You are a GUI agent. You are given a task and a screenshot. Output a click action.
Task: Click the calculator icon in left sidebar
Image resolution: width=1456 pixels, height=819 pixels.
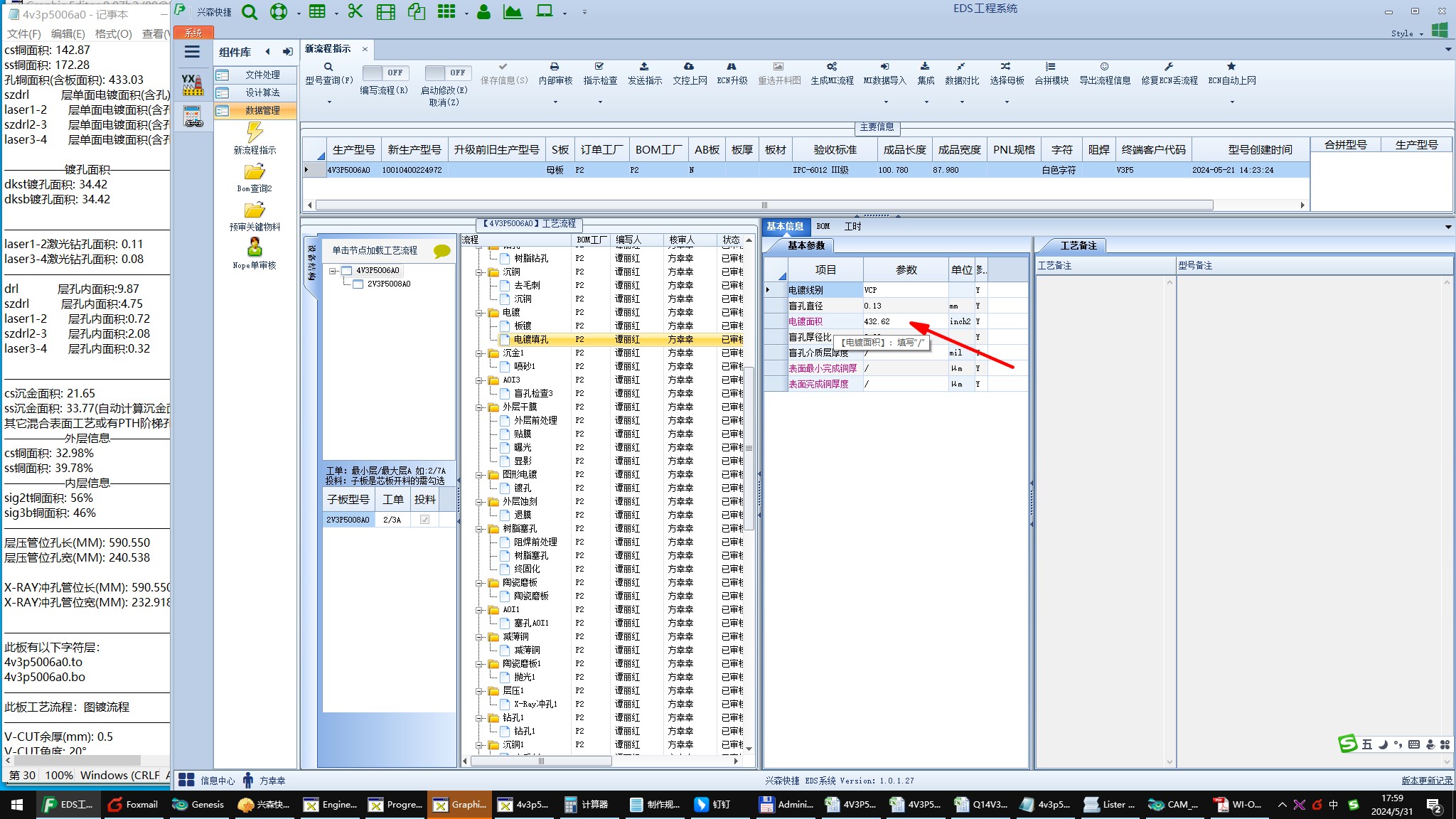pos(193,117)
